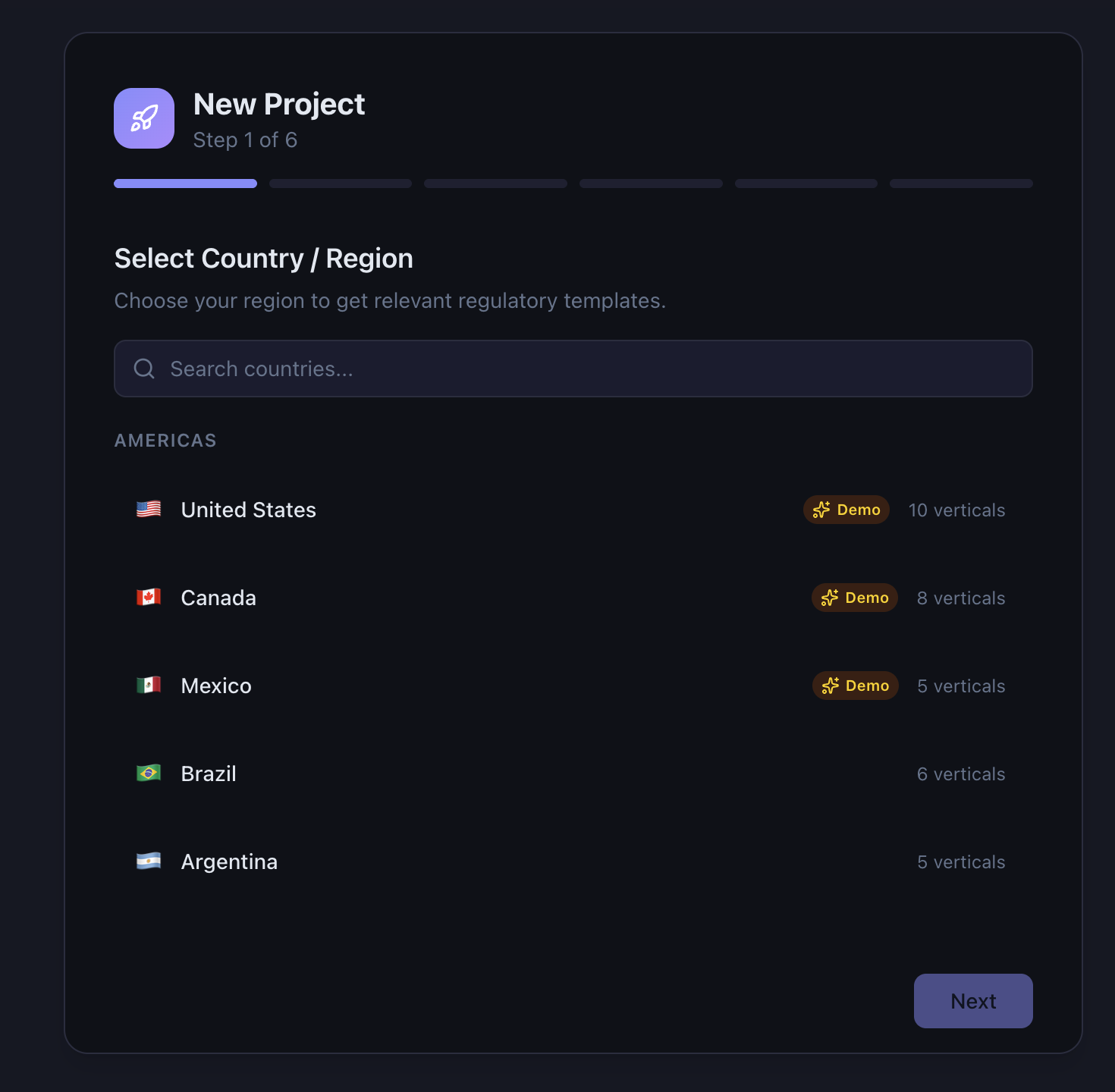1115x1092 pixels.
Task: Click the last progress step segment
Action: click(x=961, y=184)
